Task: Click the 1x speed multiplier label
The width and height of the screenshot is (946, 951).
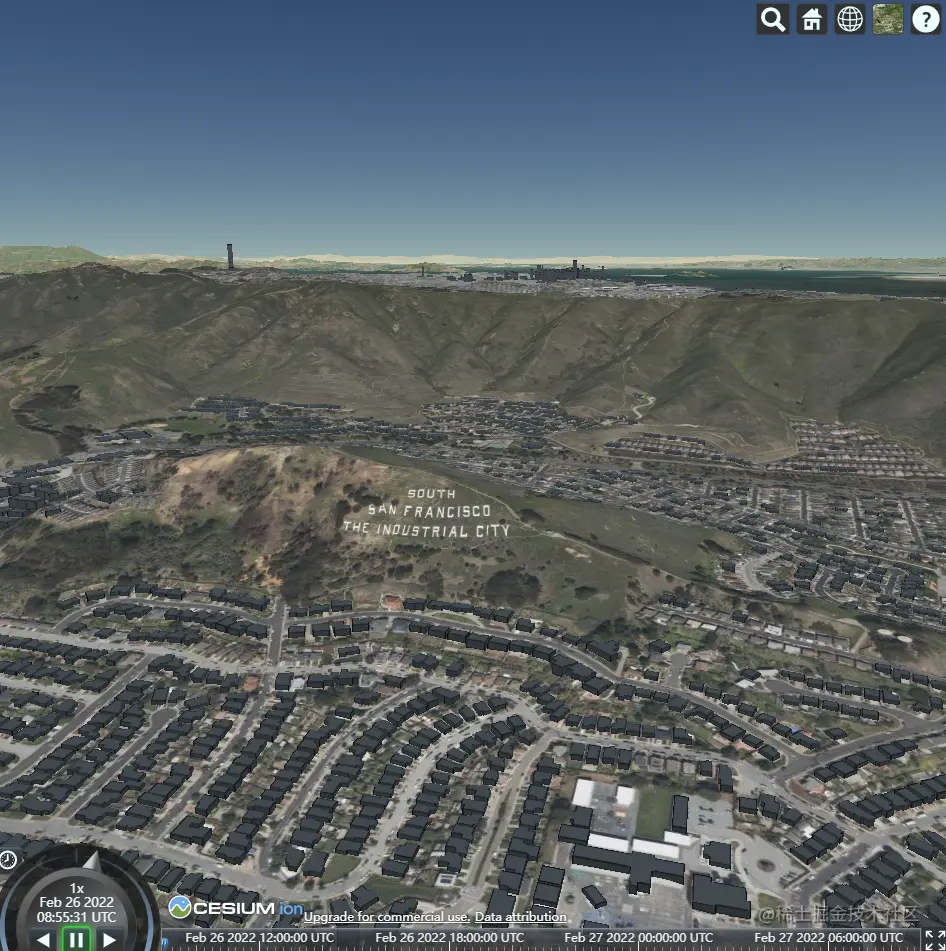Action: pyautogui.click(x=76, y=889)
